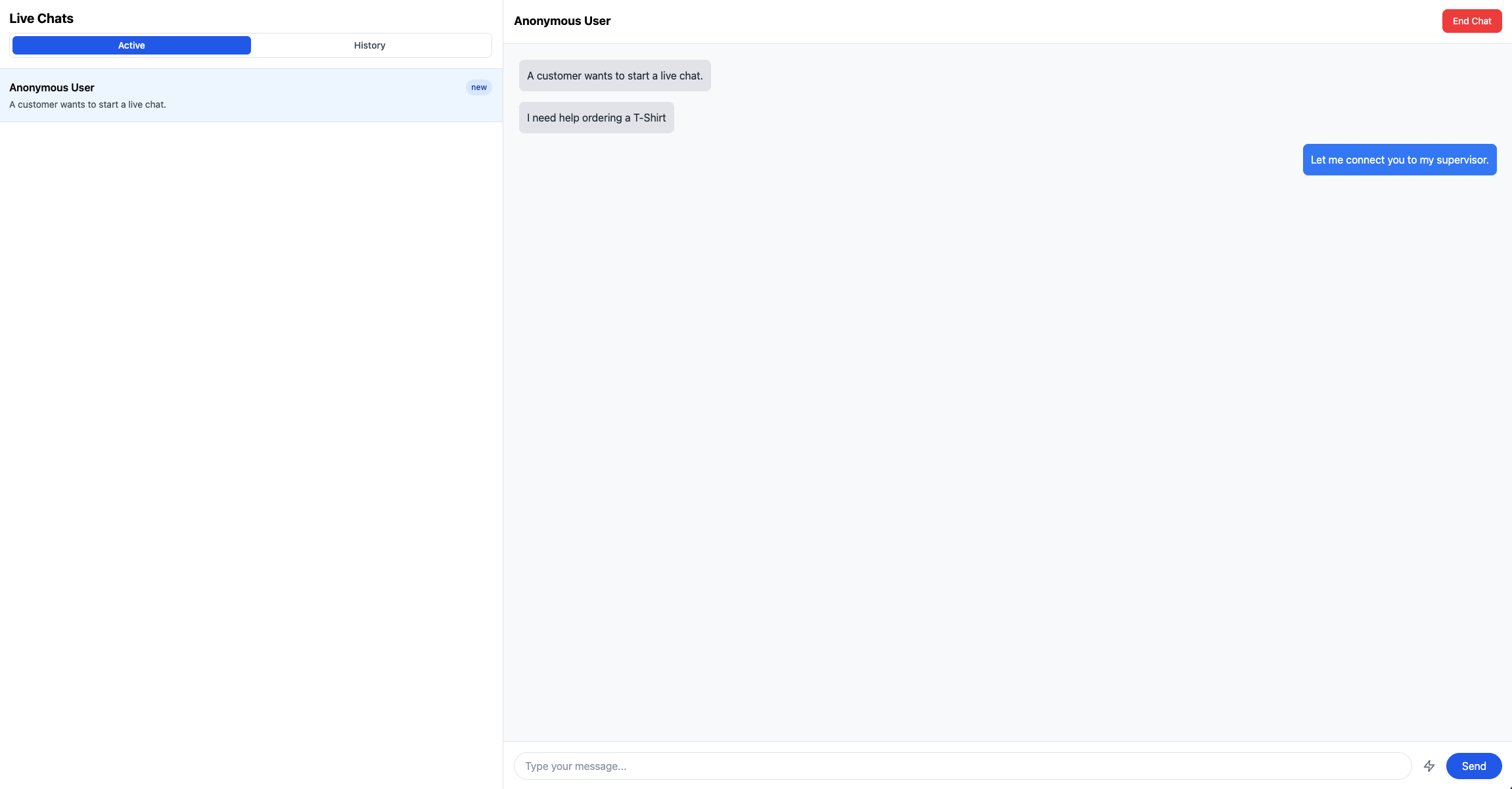
Task: Select the message 'I need help ordering a T-Shirt'
Action: click(595, 117)
